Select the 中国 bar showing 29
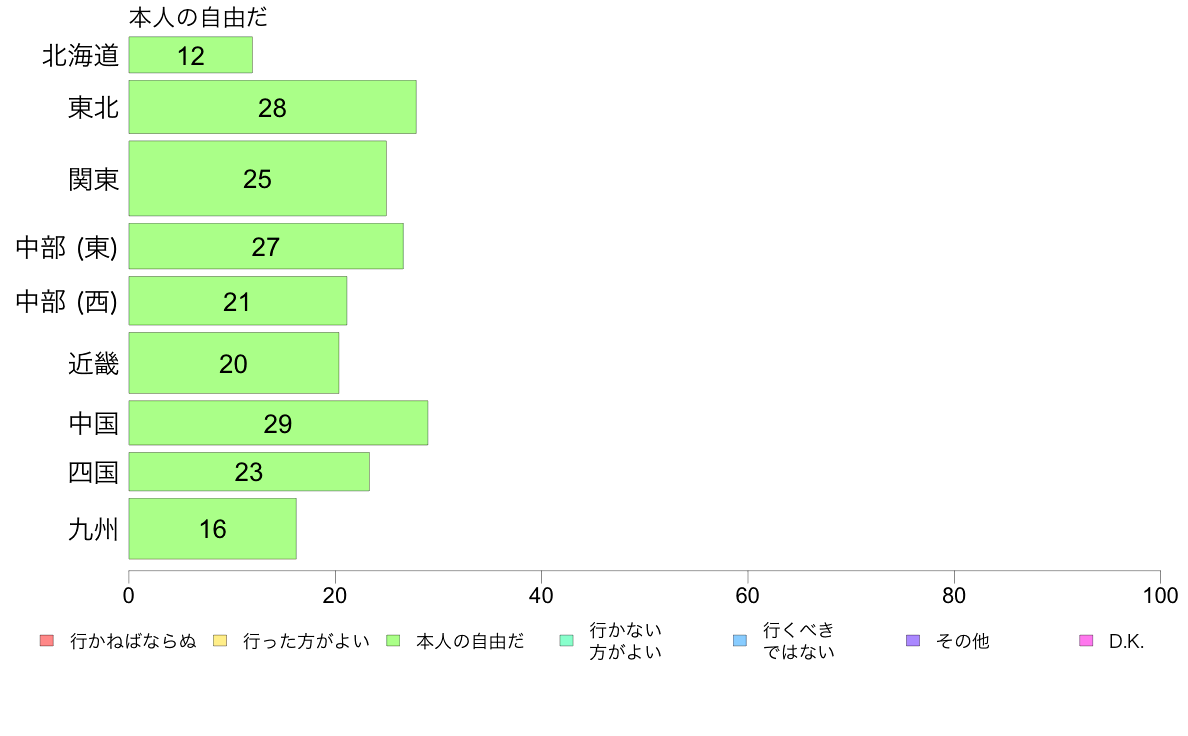Image resolution: width=1188 pixels, height=736 pixels. (x=278, y=423)
